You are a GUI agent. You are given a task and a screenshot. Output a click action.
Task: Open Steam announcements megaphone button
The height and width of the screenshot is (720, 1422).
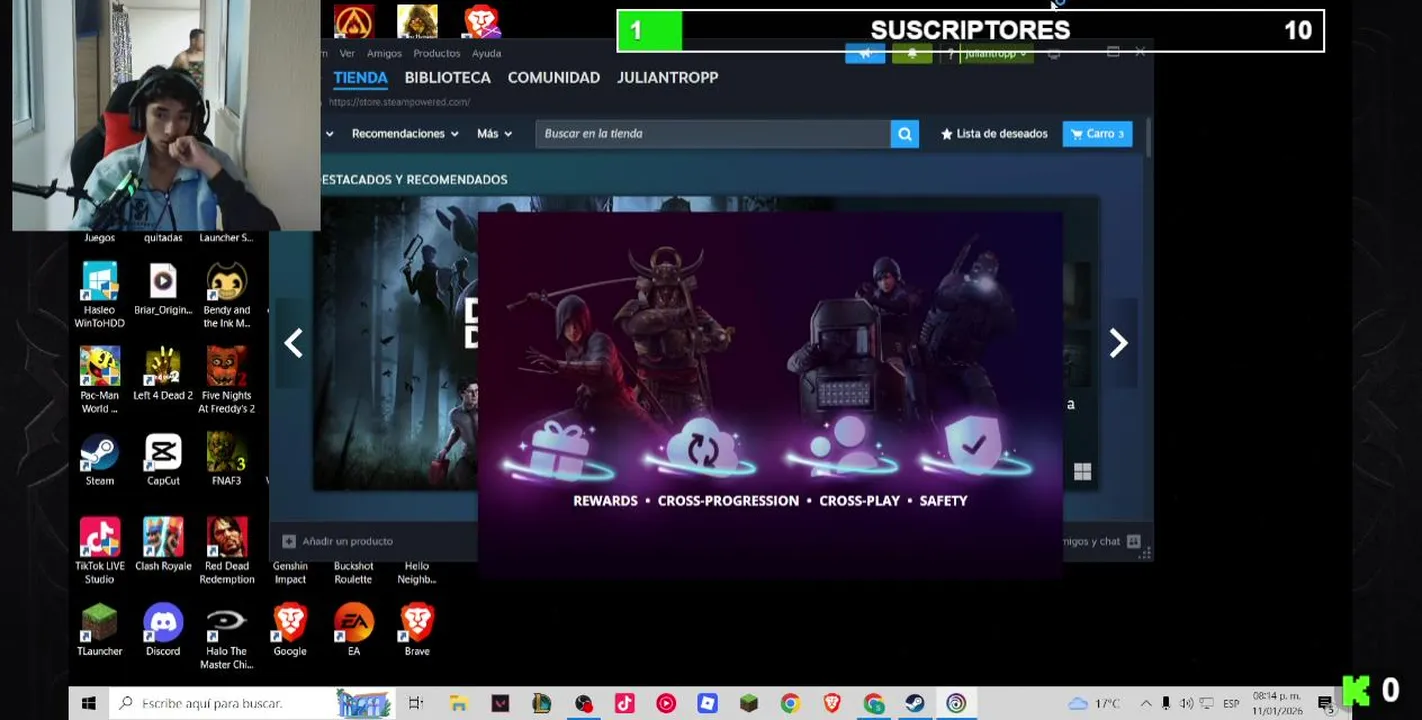(865, 53)
